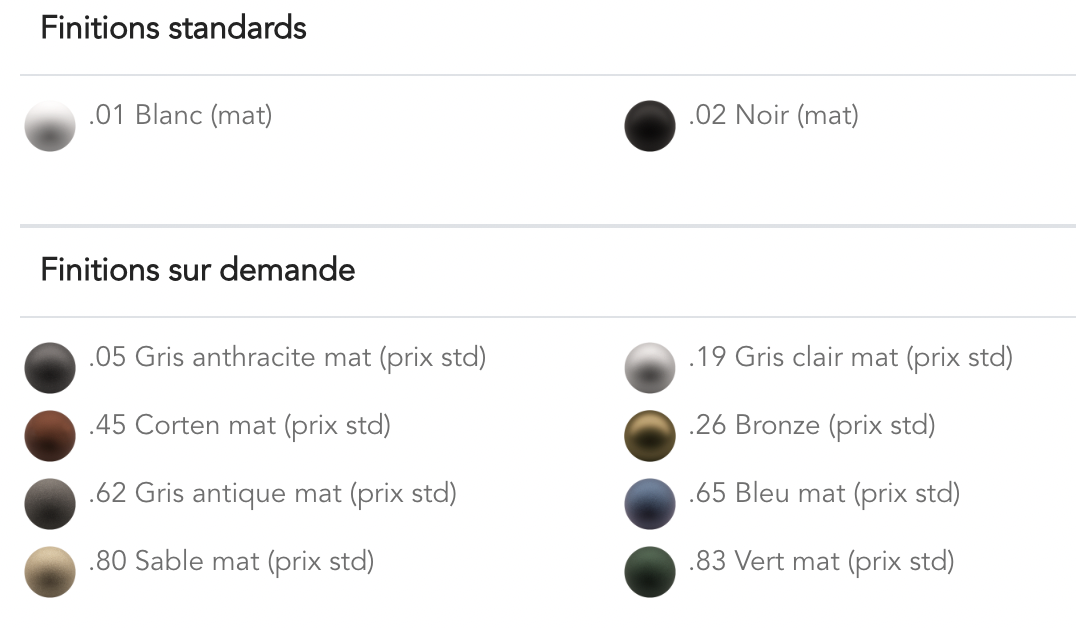Screen dimensions: 1076x628
Task: Pick the .02 Noir (mat) black swatch
Action: (x=650, y=127)
